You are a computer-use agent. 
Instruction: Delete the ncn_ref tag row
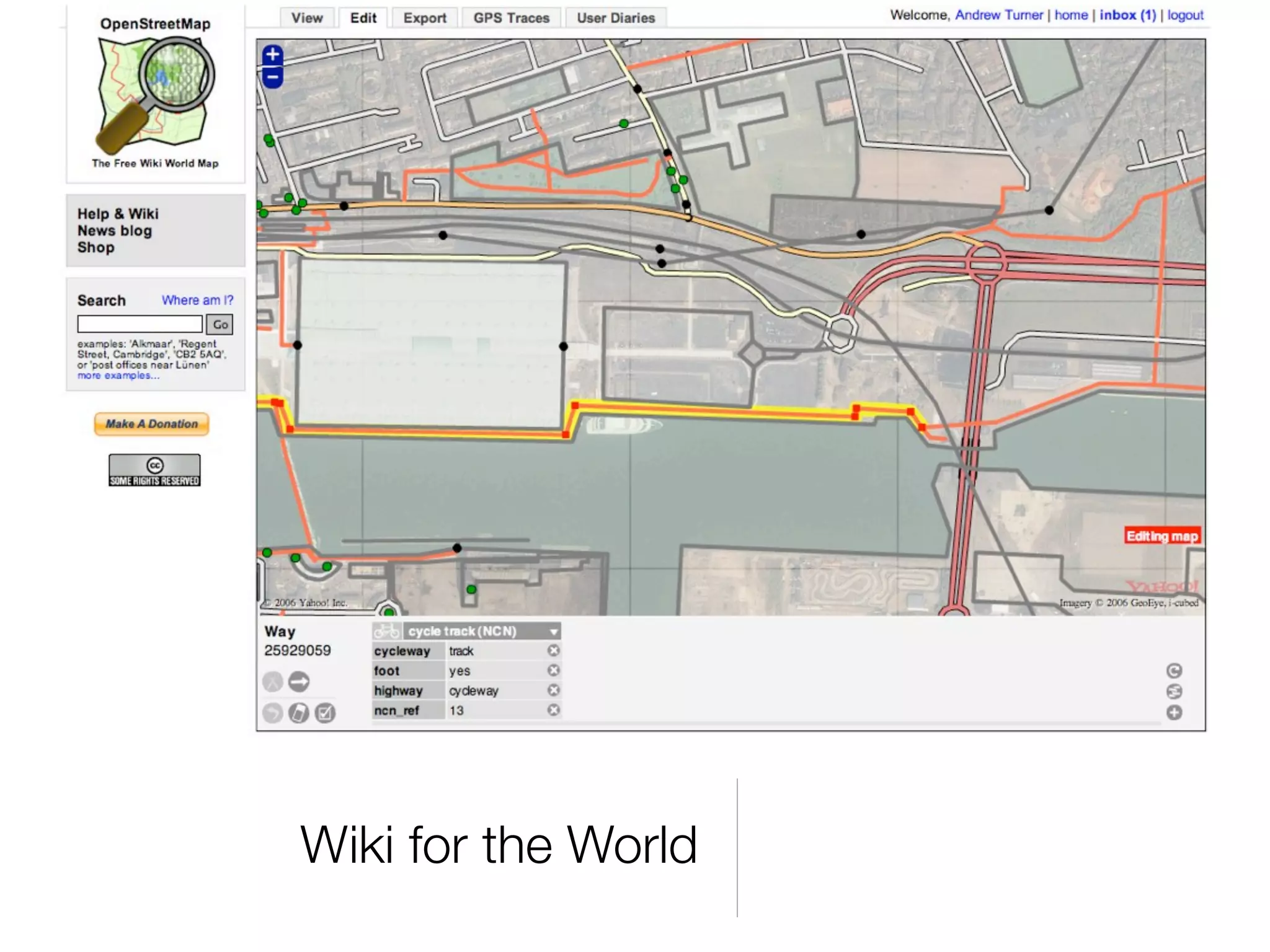click(x=554, y=710)
